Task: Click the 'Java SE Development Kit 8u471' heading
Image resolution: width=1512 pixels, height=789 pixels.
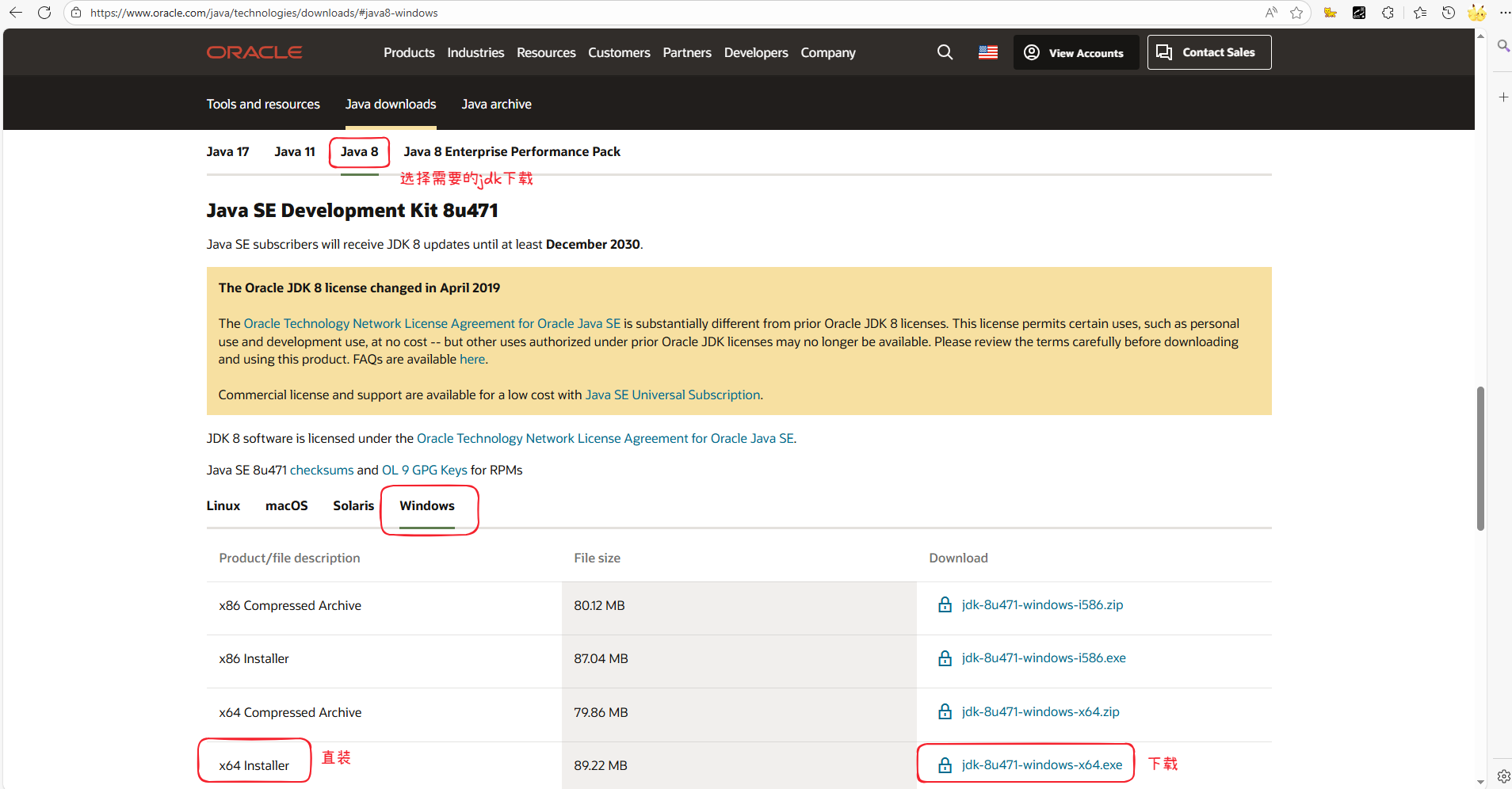Action: tap(353, 211)
